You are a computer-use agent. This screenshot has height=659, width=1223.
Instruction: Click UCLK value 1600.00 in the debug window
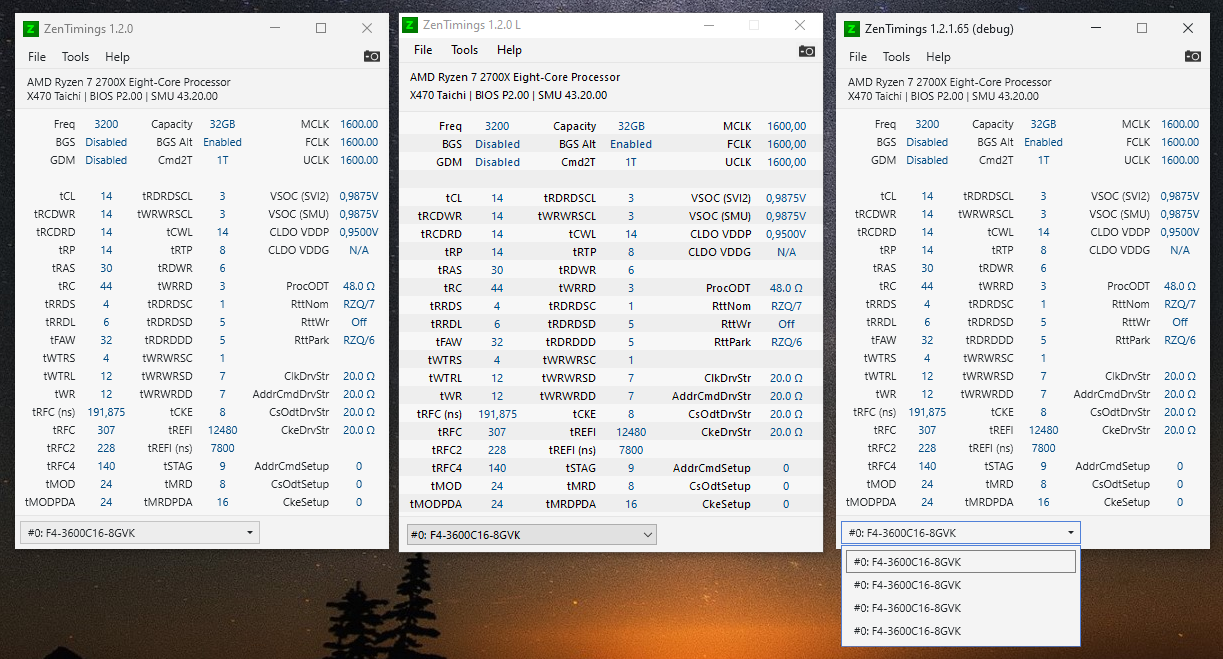point(1180,160)
